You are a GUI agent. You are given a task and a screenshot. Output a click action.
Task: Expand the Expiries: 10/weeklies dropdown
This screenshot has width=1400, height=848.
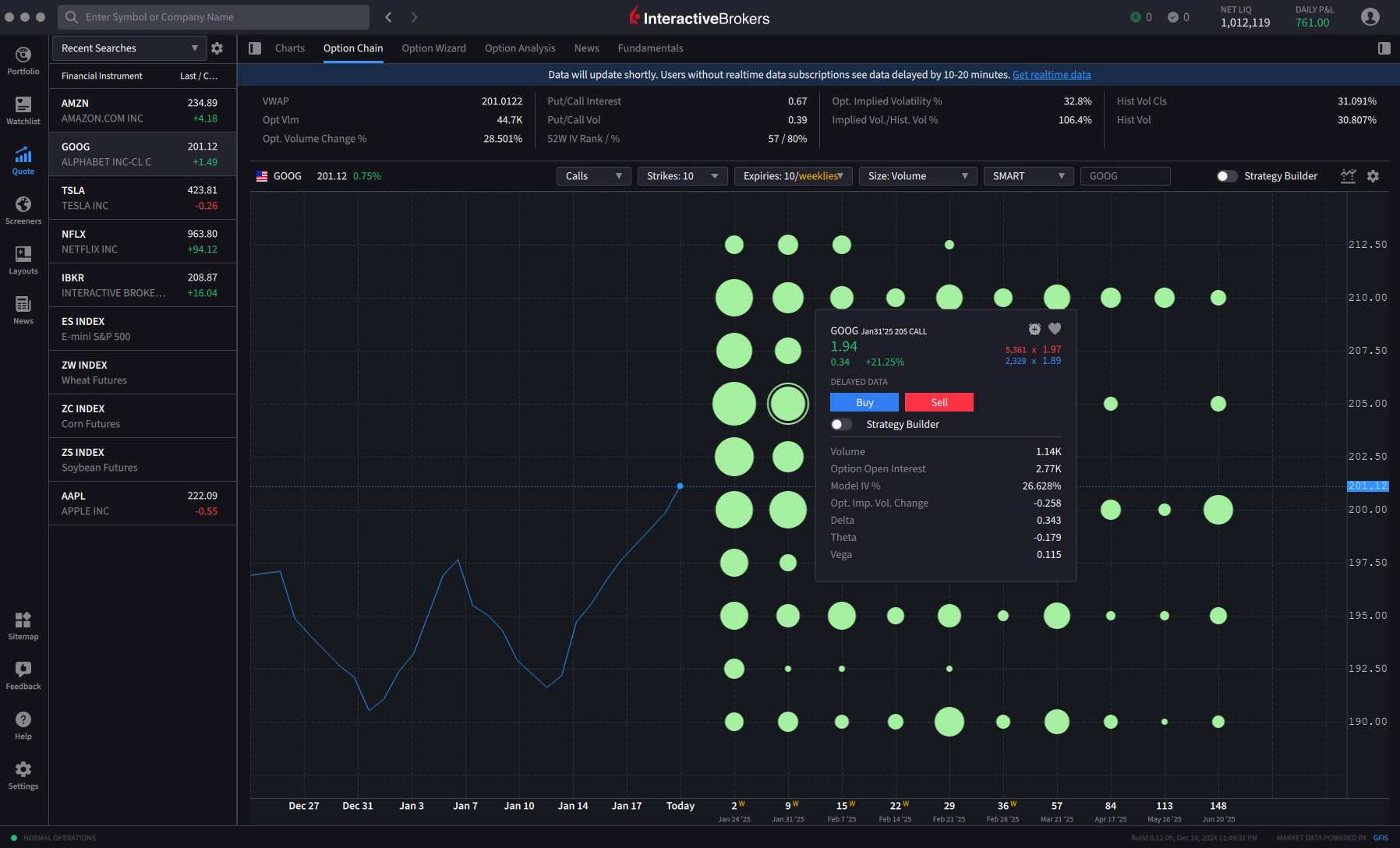point(792,175)
